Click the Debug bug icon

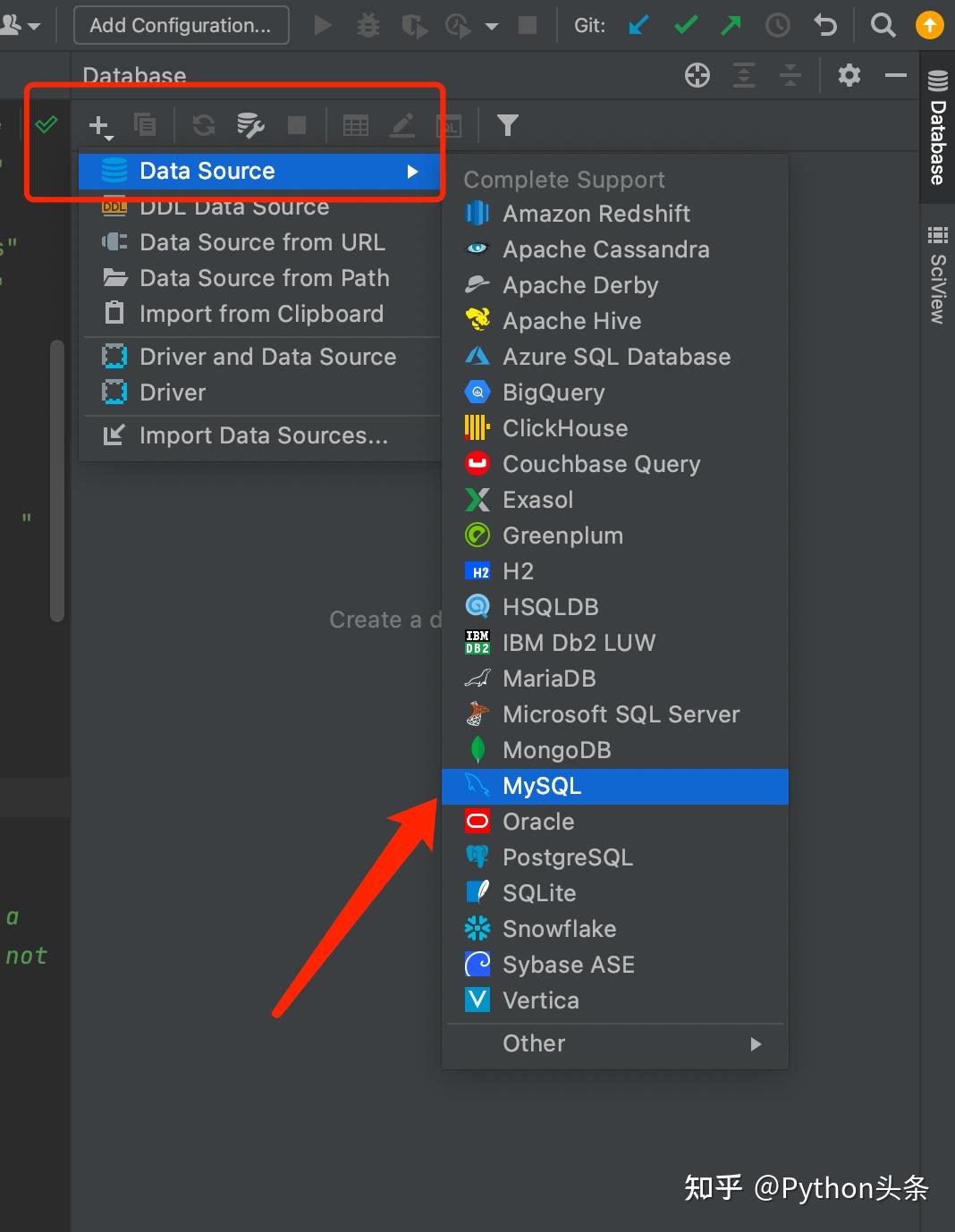tap(368, 25)
